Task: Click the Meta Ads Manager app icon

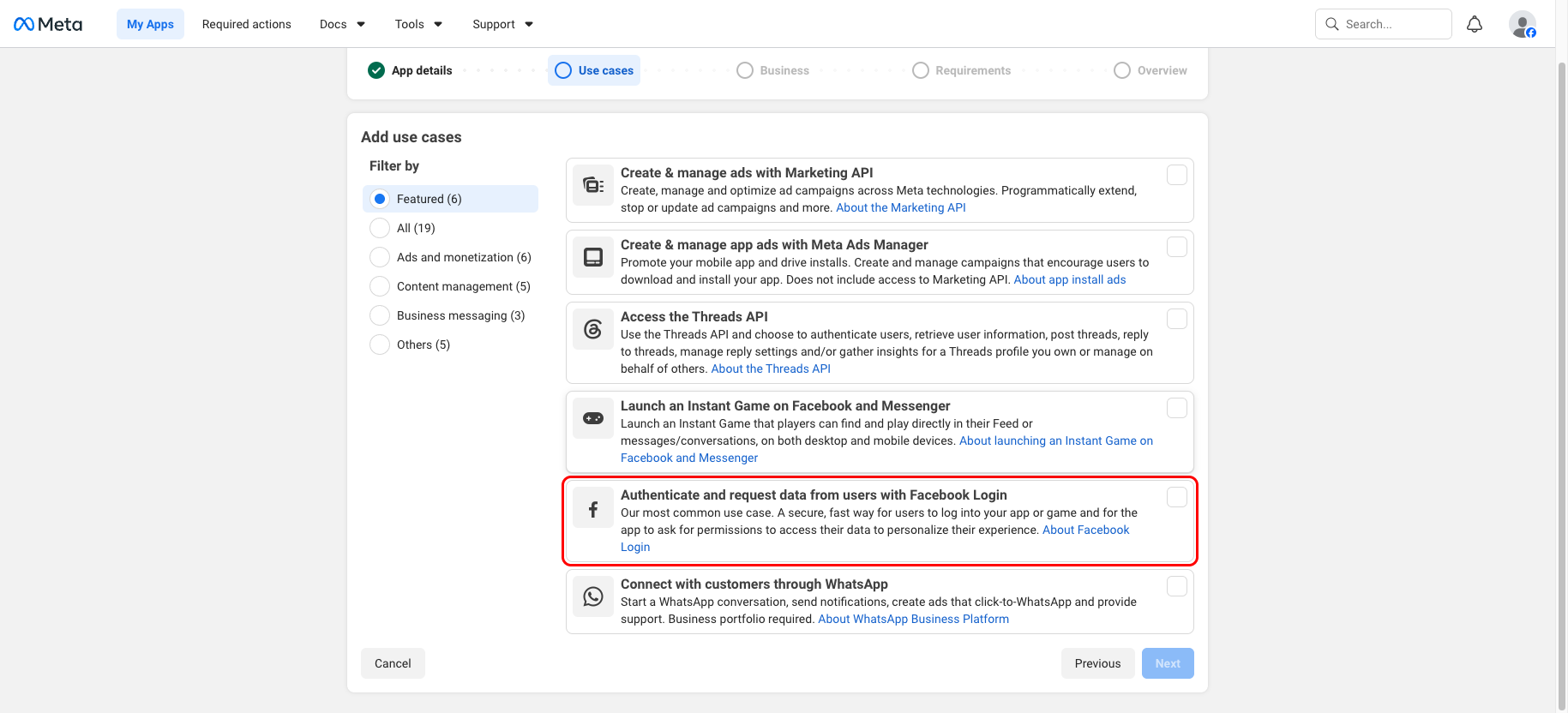Action: click(593, 257)
